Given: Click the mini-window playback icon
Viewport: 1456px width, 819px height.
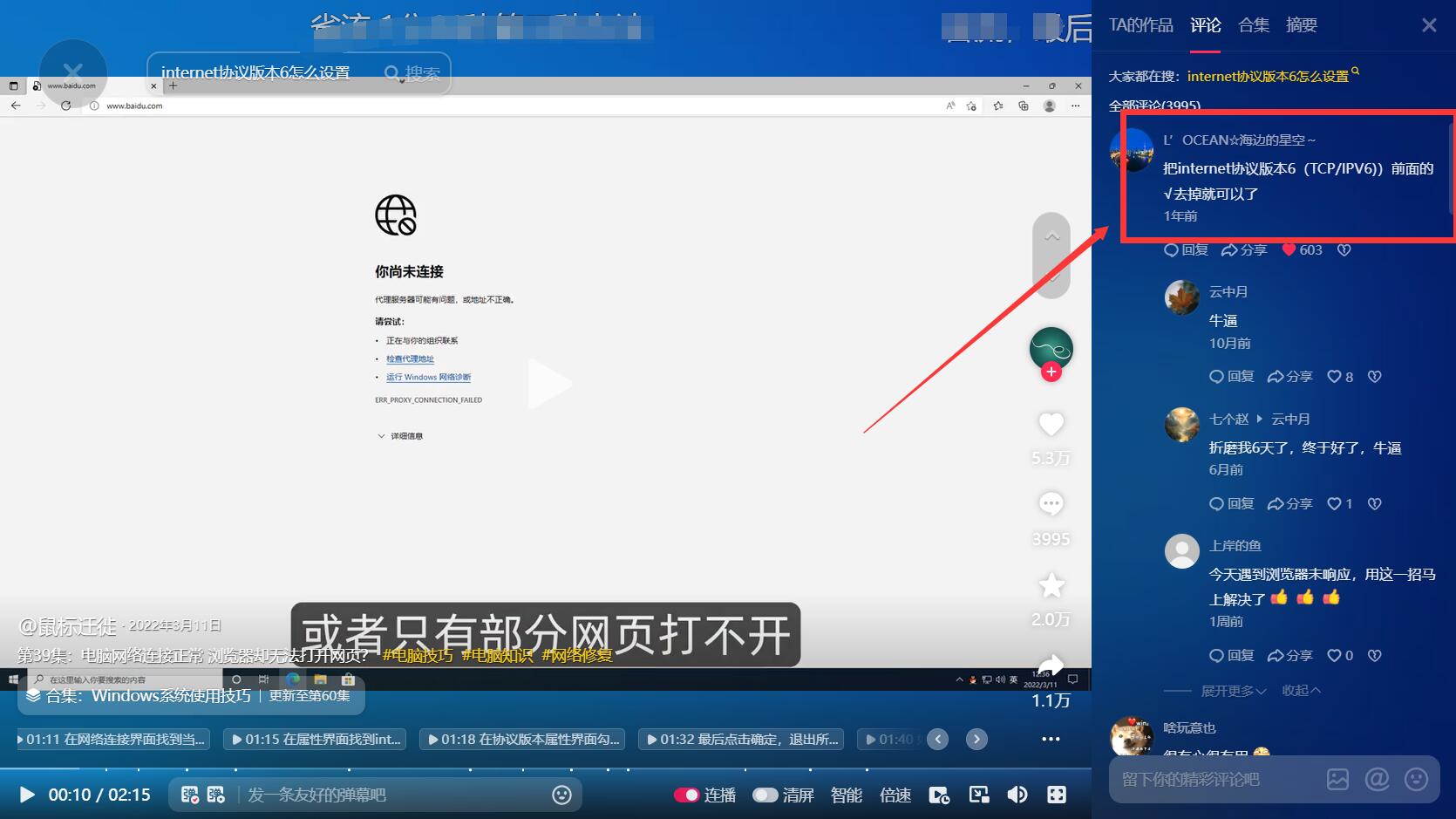Looking at the screenshot, I should [939, 795].
